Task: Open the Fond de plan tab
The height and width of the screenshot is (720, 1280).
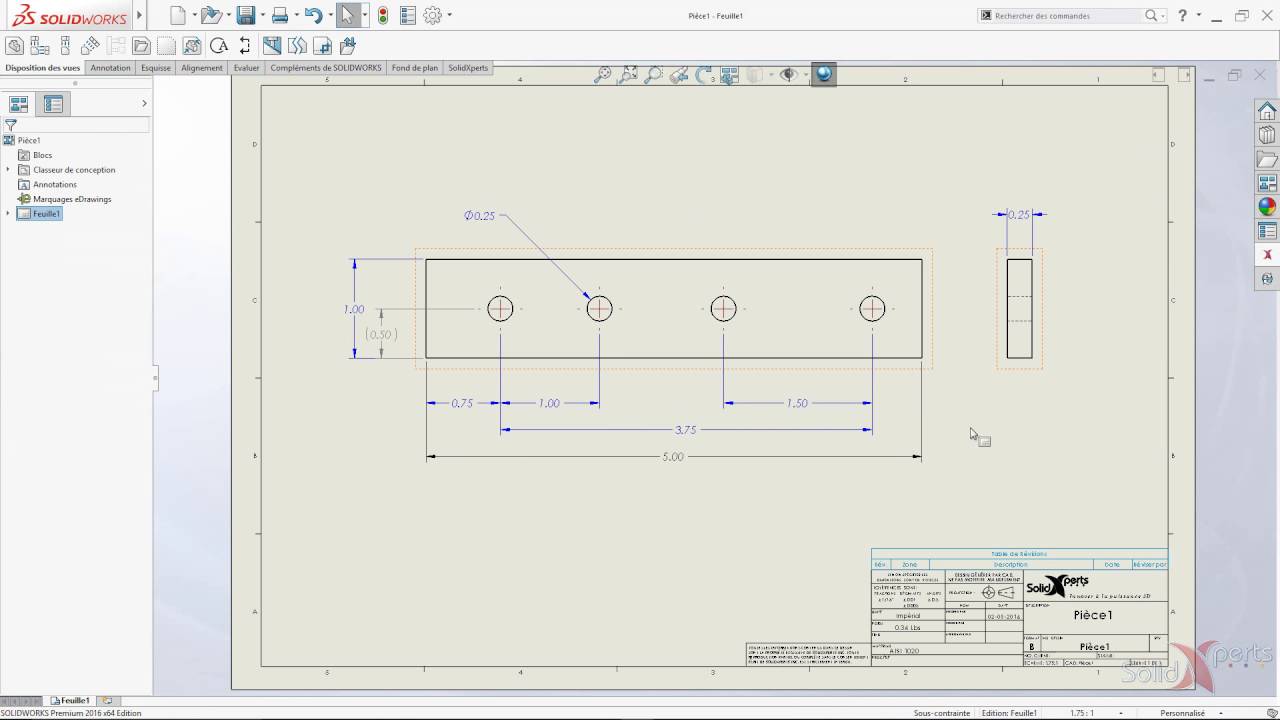Action: coord(415,68)
